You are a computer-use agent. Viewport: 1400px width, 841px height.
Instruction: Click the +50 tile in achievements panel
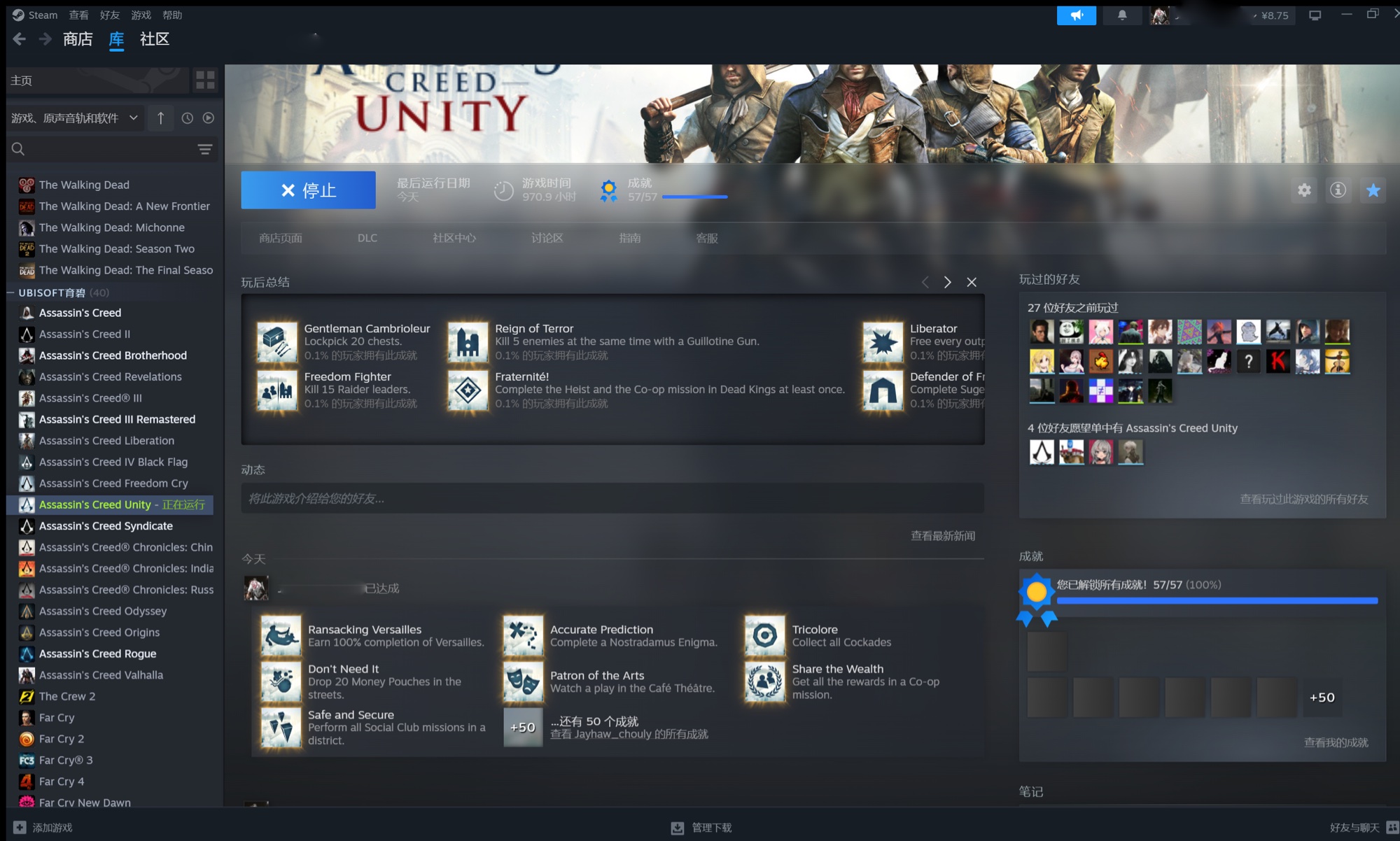point(1322,697)
